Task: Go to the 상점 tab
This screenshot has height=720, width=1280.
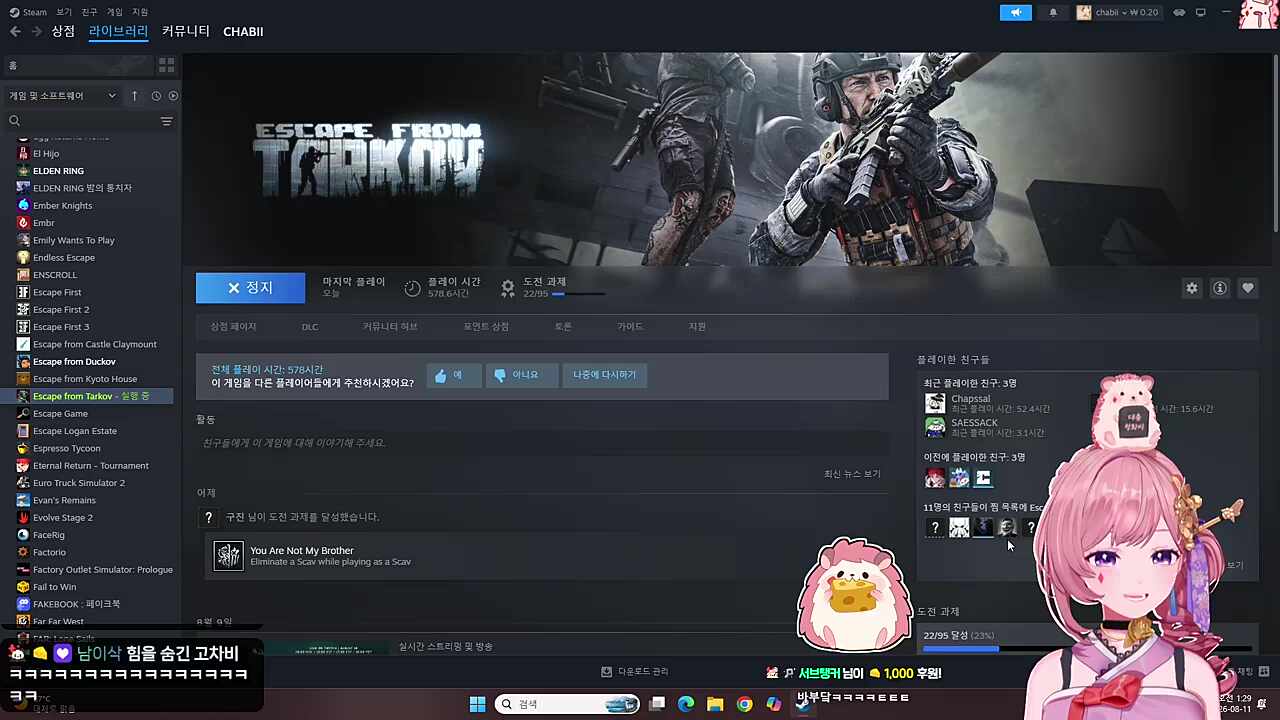Action: (63, 32)
